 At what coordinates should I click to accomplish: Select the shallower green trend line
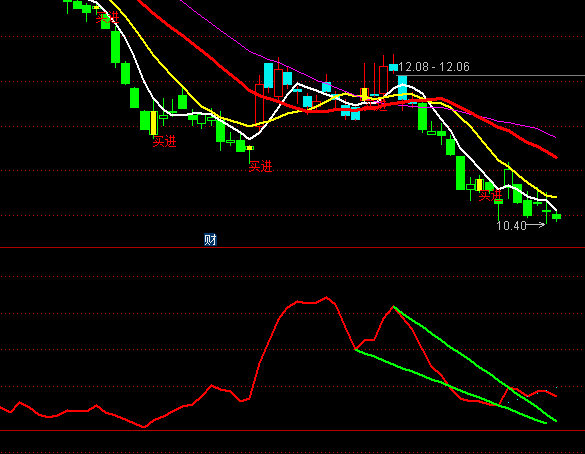point(451,386)
